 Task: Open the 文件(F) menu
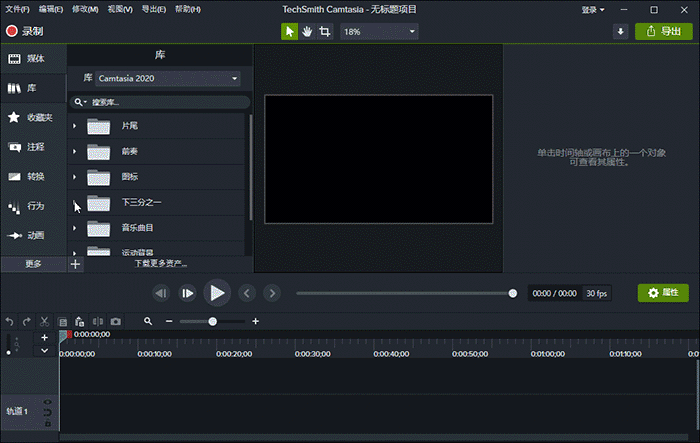coord(17,9)
